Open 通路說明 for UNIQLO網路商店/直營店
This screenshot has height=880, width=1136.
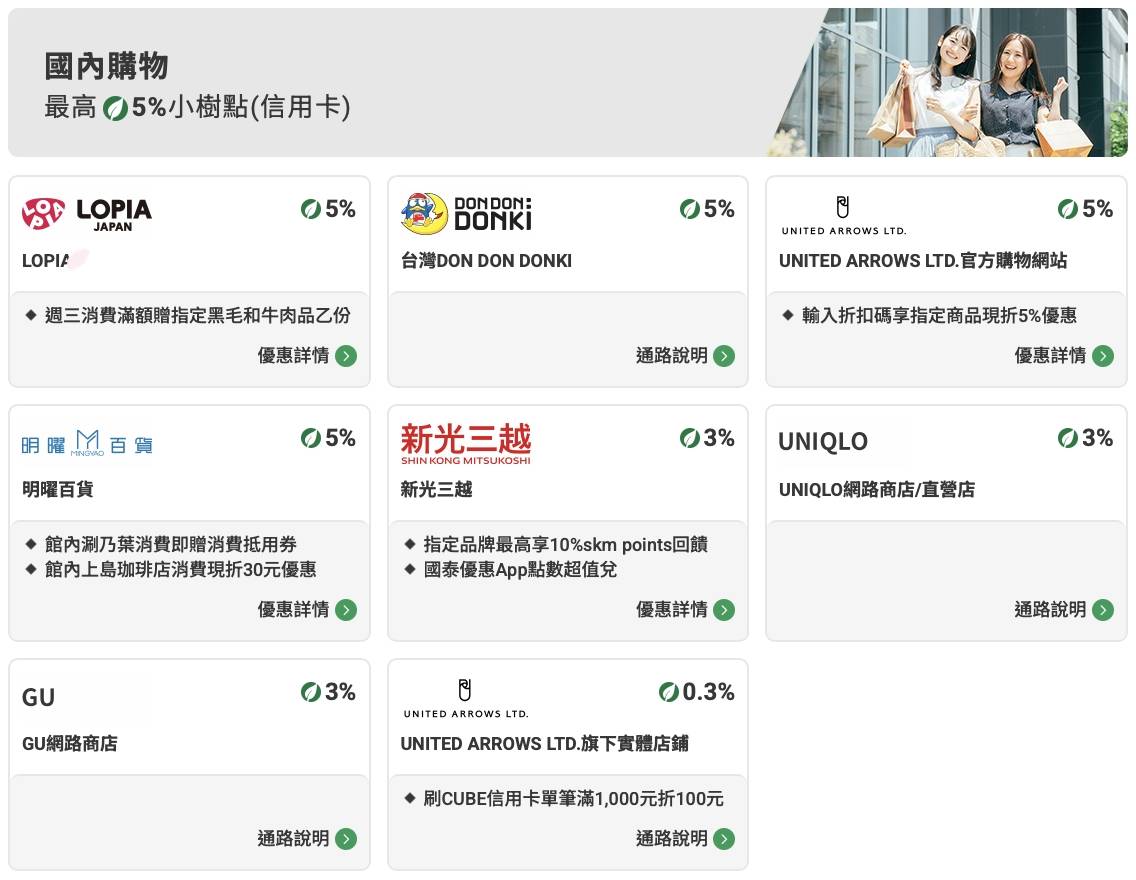click(1063, 610)
